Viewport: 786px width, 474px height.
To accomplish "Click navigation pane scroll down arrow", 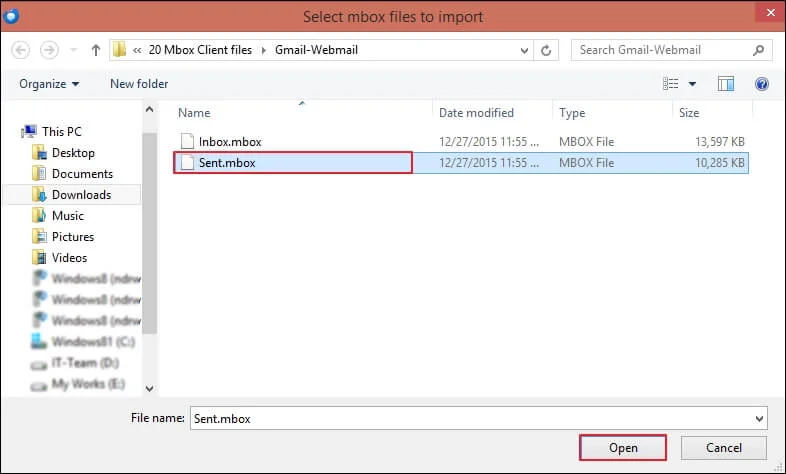I will 149,388.
